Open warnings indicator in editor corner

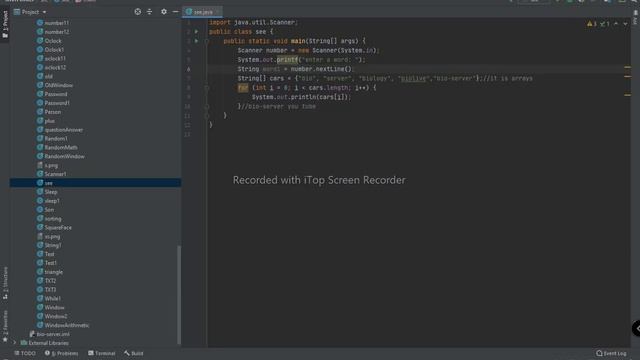[x=592, y=24]
